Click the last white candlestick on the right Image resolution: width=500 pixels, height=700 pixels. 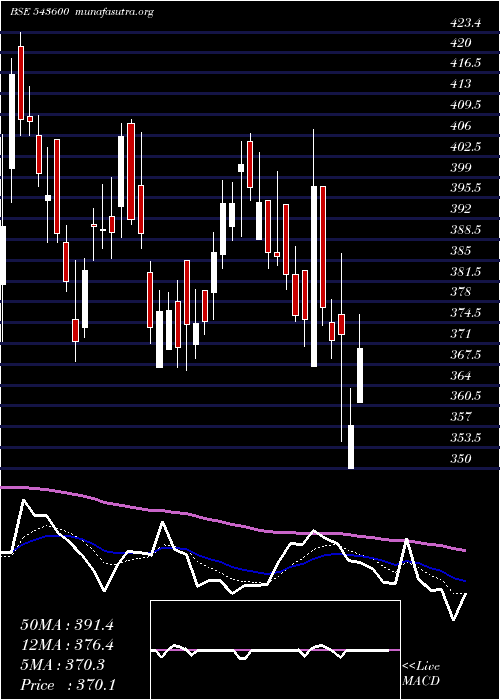[x=360, y=375]
